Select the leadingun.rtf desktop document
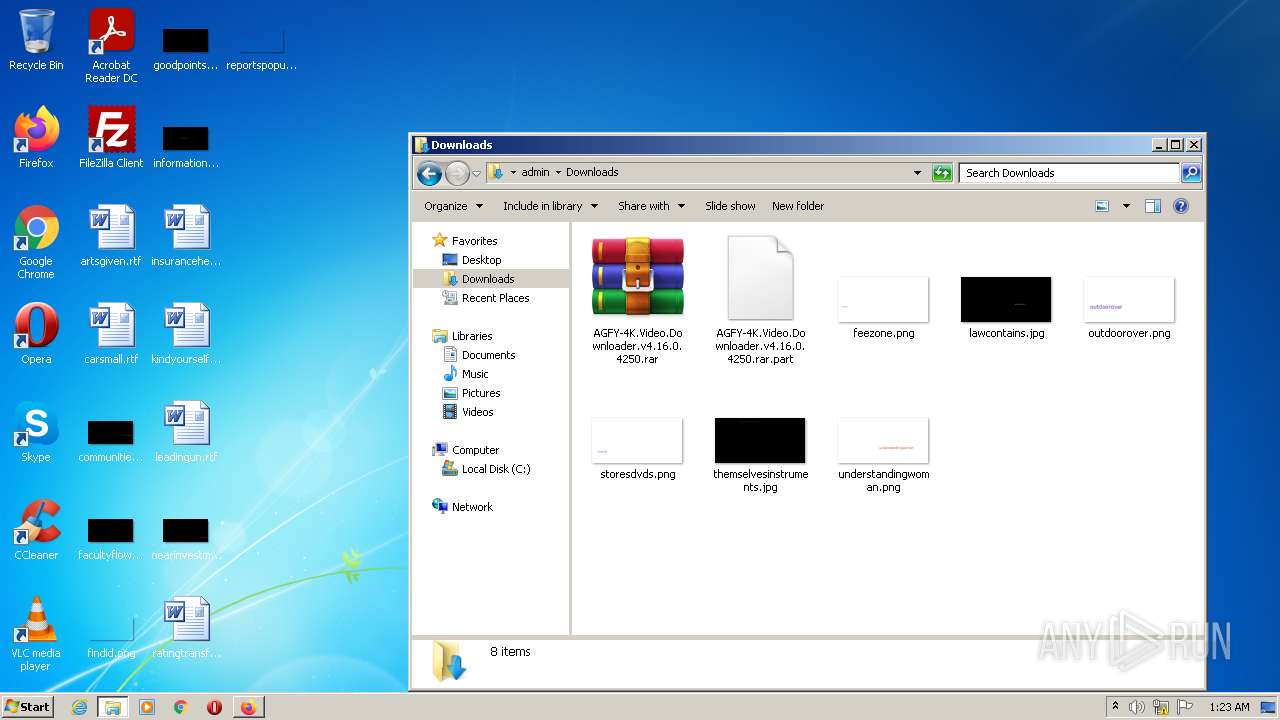Image resolution: width=1280 pixels, height=720 pixels. (186, 431)
